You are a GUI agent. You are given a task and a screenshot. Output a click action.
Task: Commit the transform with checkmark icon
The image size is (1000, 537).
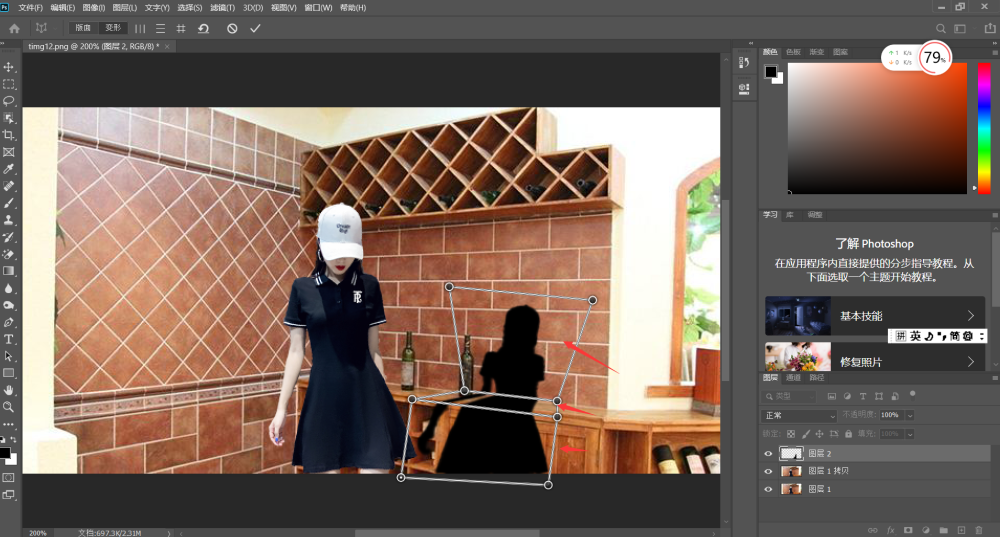point(255,28)
